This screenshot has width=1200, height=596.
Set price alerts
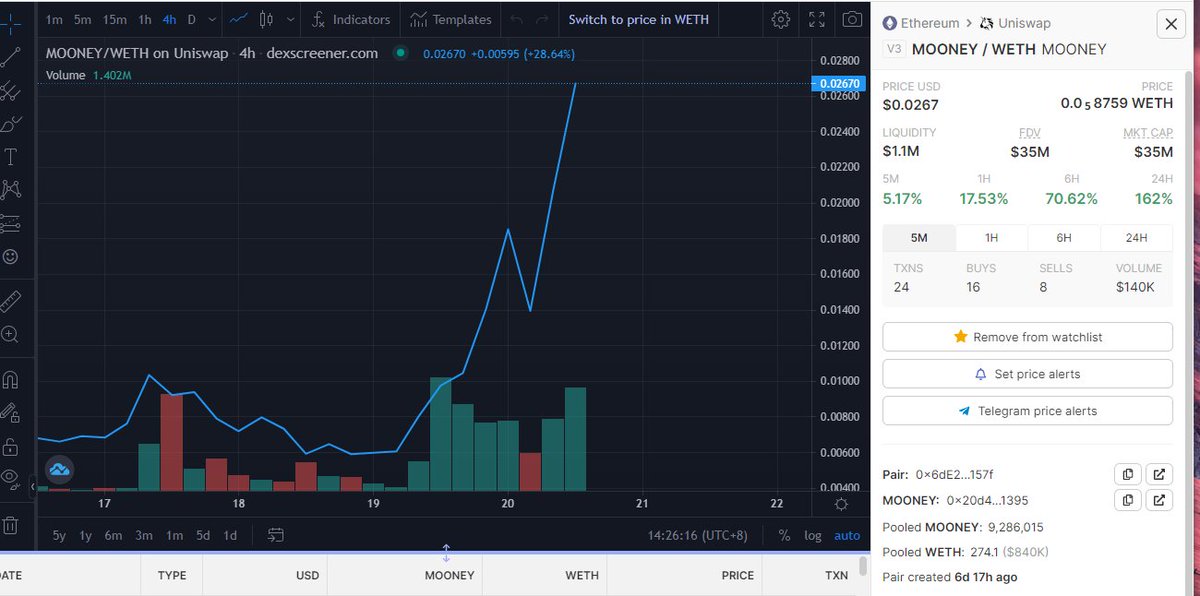(x=1028, y=374)
